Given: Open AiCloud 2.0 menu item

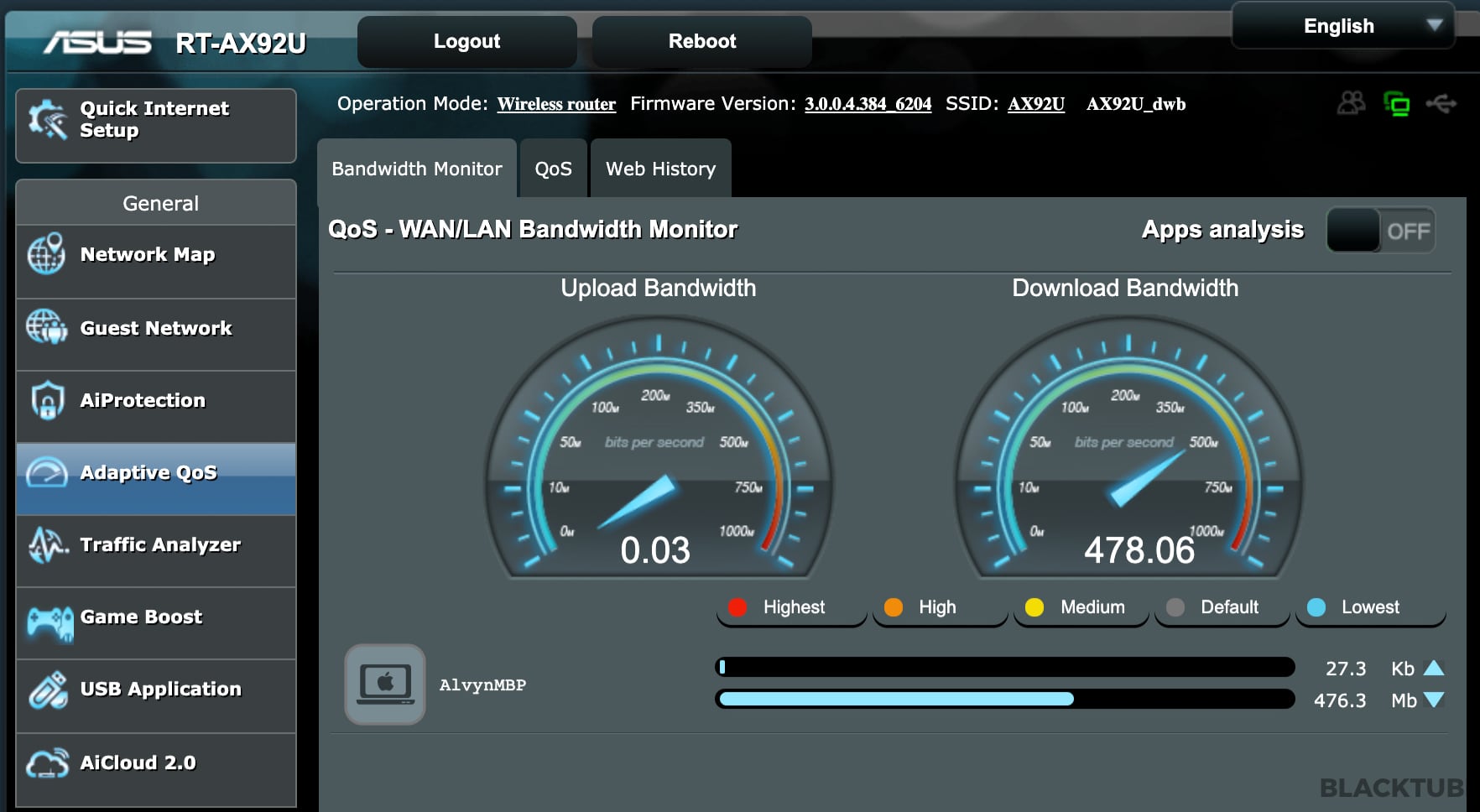Looking at the screenshot, I should point(156,770).
